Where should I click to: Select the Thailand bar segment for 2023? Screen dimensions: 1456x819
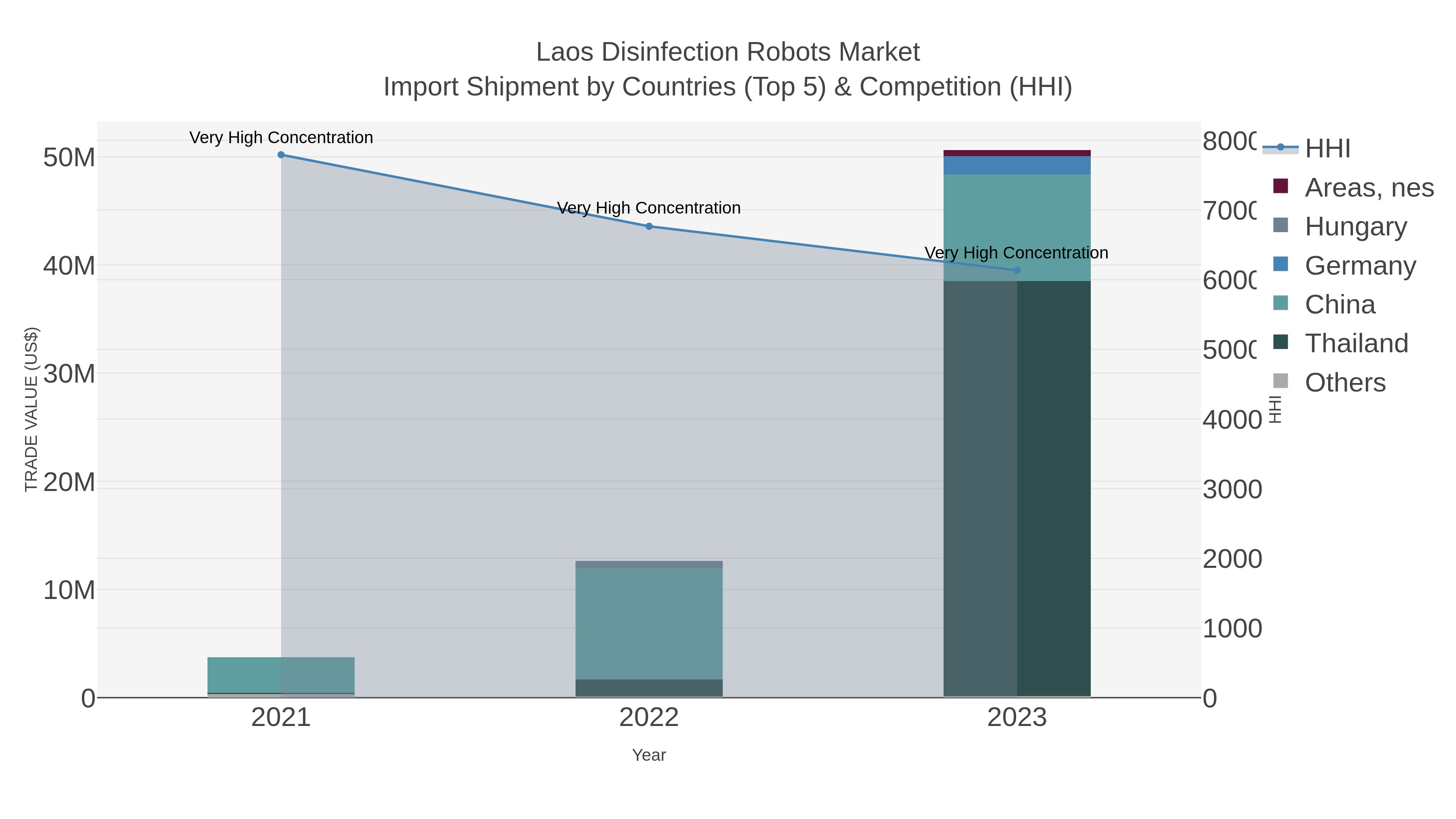pos(1017,488)
